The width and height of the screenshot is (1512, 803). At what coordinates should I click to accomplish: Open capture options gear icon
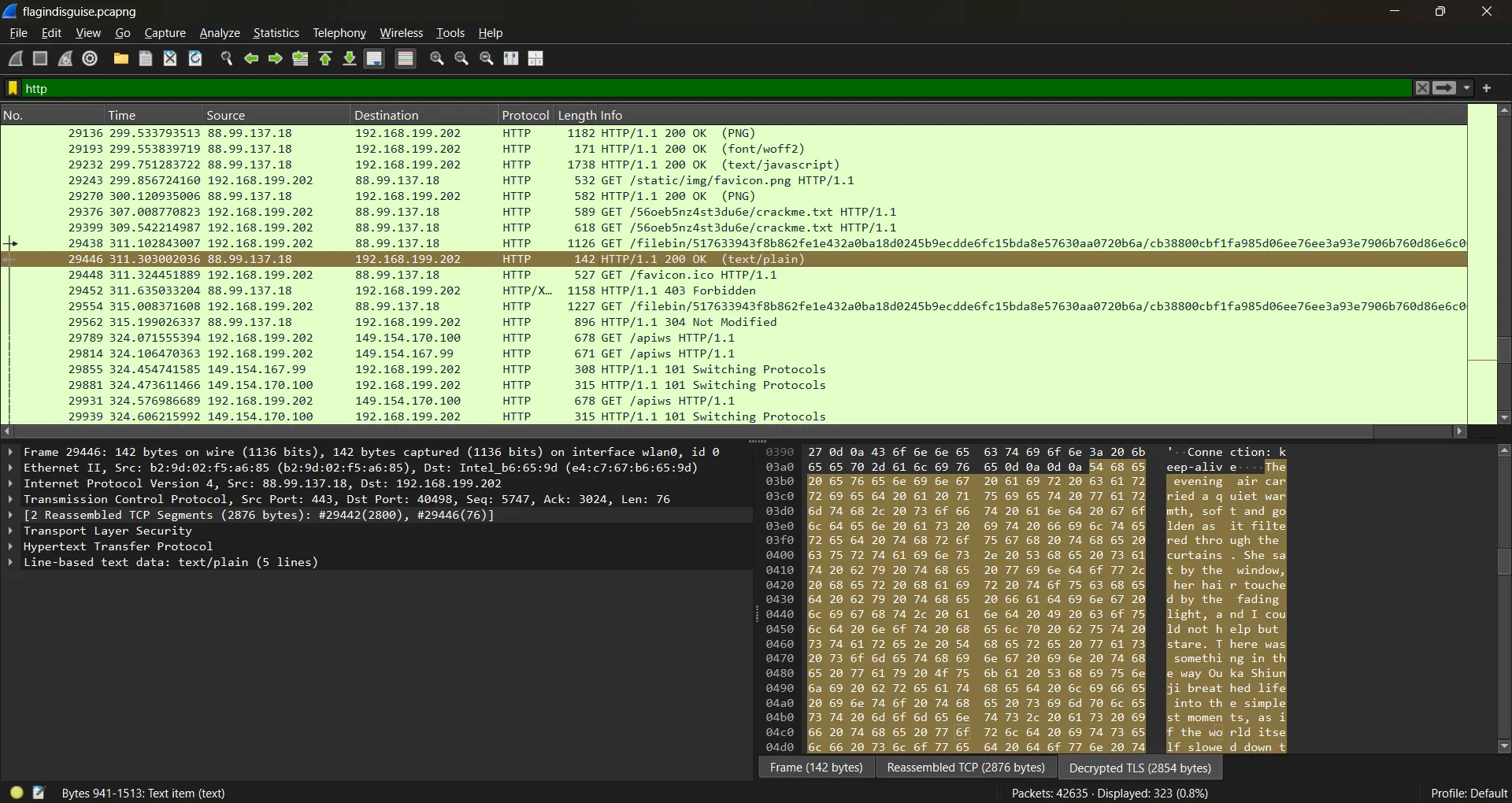91,59
